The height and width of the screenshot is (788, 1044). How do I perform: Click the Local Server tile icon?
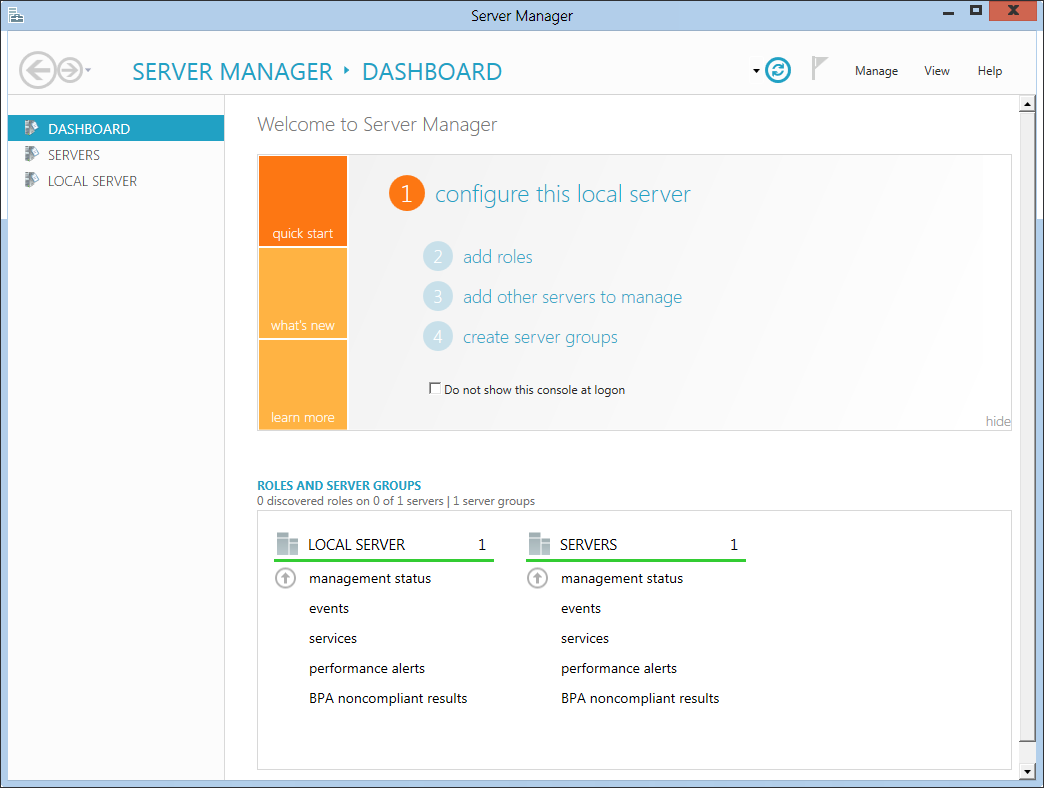(x=287, y=544)
